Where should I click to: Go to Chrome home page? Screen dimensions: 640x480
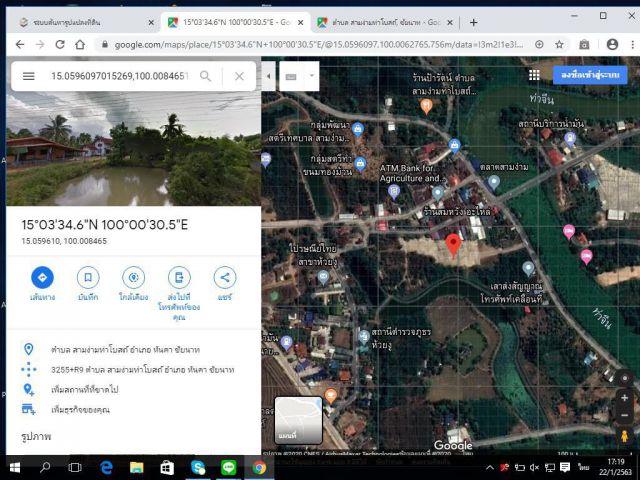coord(80,44)
